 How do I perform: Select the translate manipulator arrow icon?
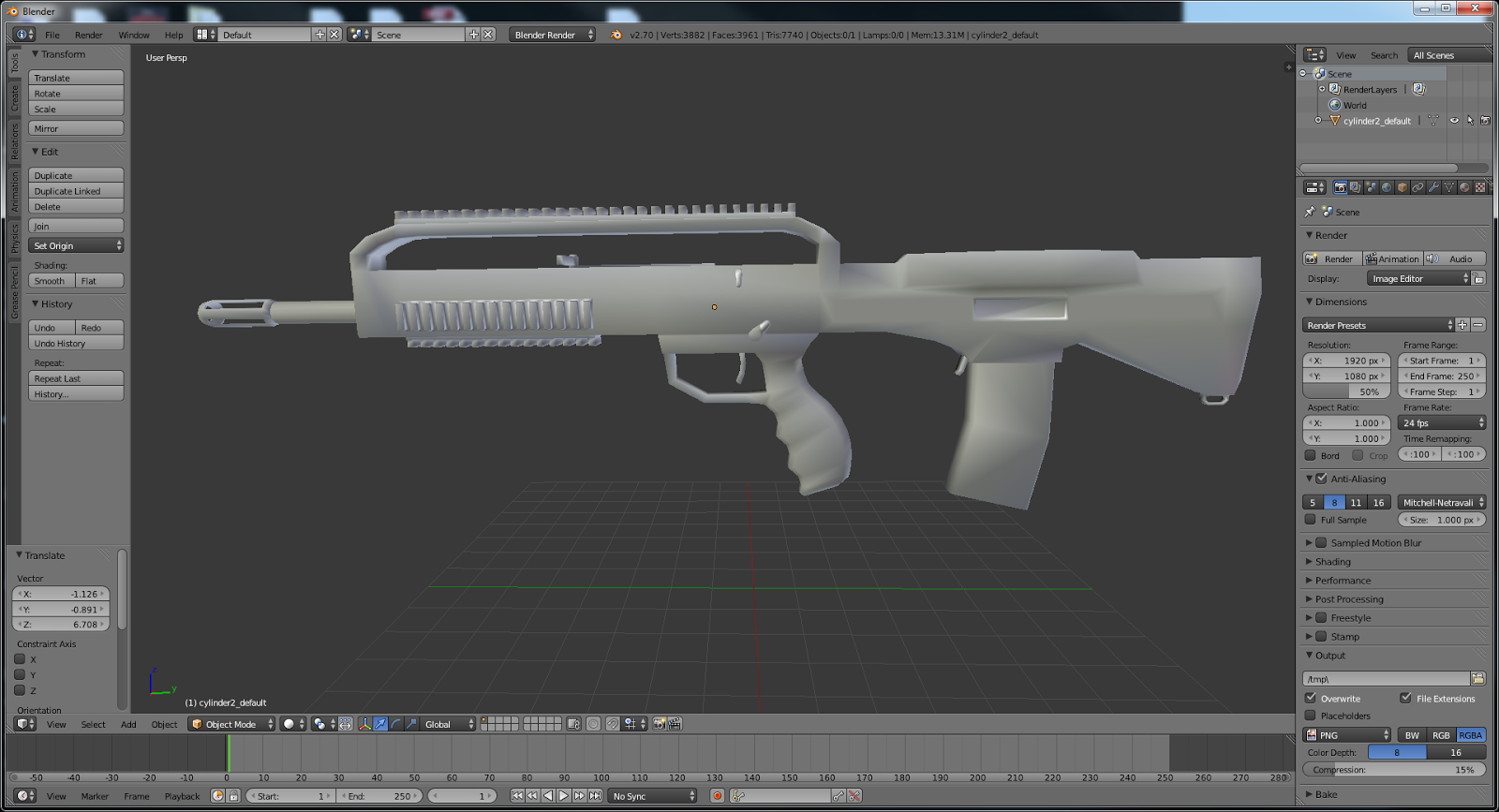380,724
